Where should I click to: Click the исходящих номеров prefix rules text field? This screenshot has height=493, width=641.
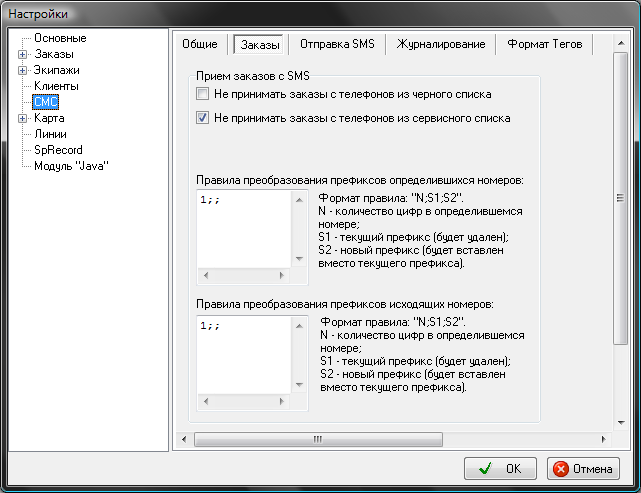pos(245,353)
